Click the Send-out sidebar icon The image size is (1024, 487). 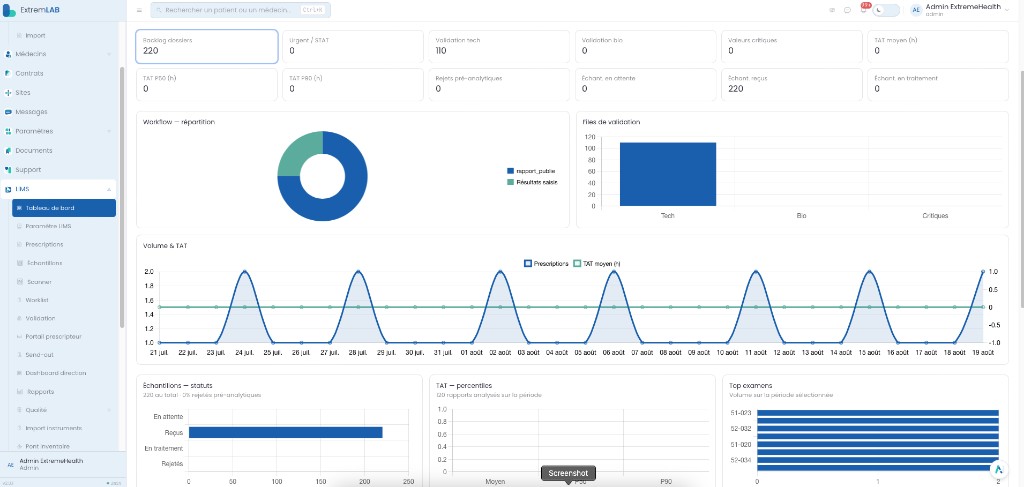(x=19, y=354)
